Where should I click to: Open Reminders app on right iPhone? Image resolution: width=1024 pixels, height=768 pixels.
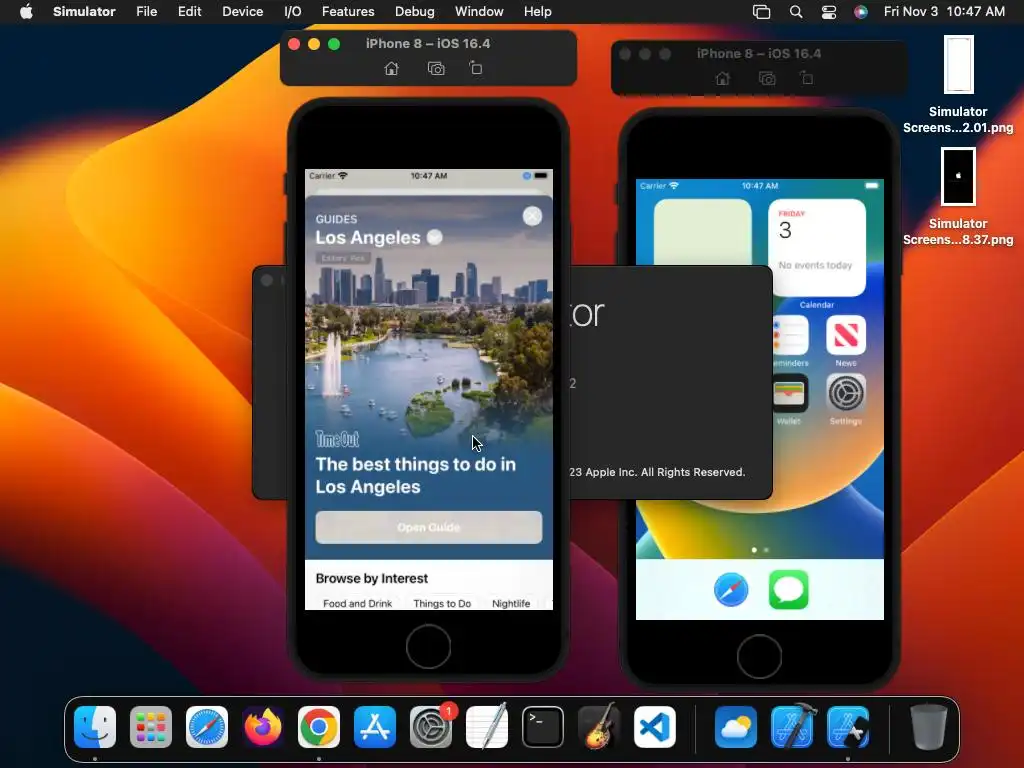pos(790,336)
